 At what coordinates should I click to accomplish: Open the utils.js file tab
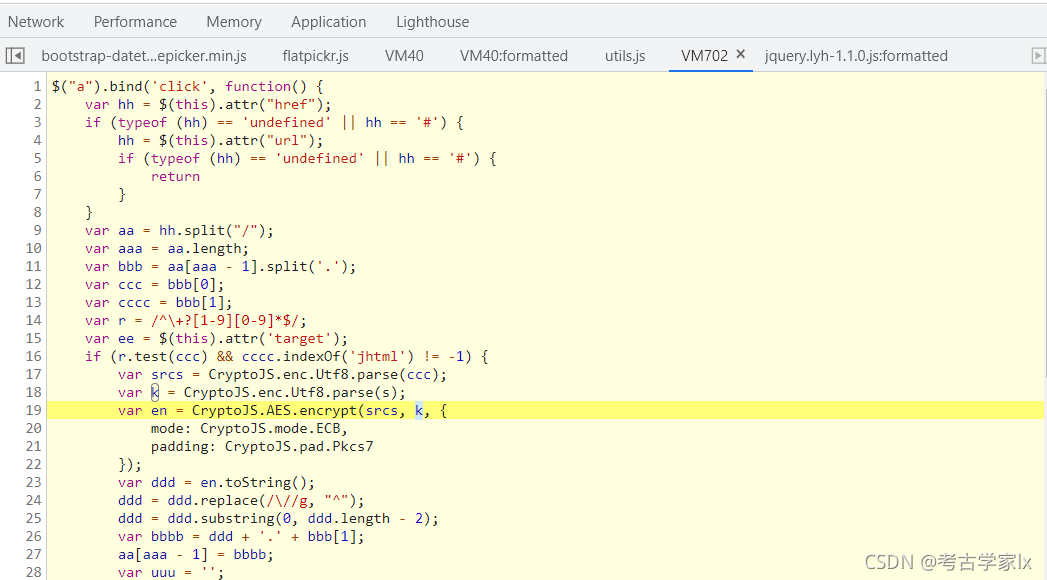tap(625, 56)
